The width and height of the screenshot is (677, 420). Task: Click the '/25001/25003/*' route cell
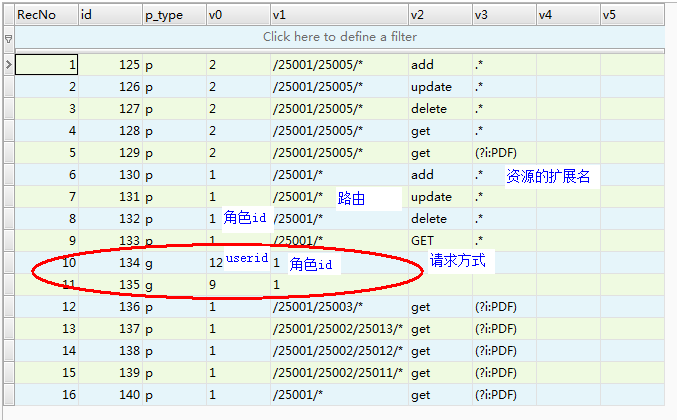coord(339,307)
